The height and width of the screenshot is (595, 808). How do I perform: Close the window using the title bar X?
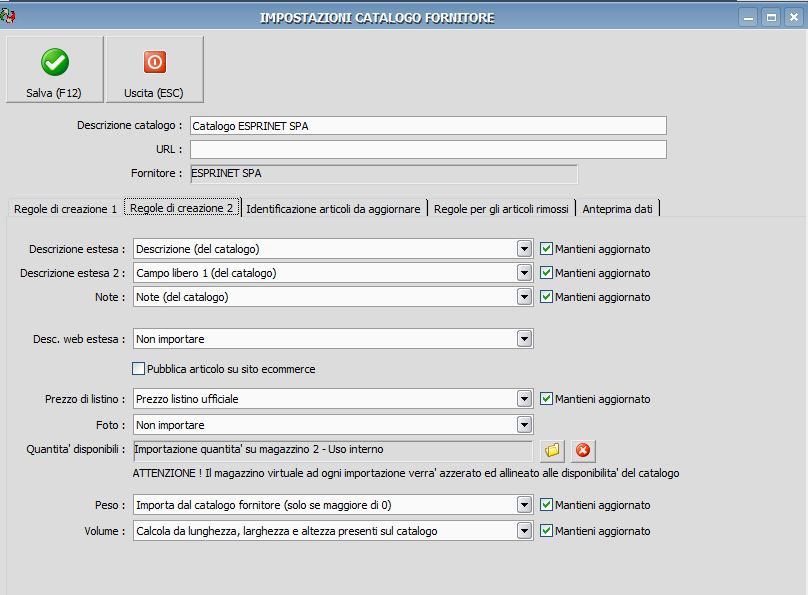(794, 17)
